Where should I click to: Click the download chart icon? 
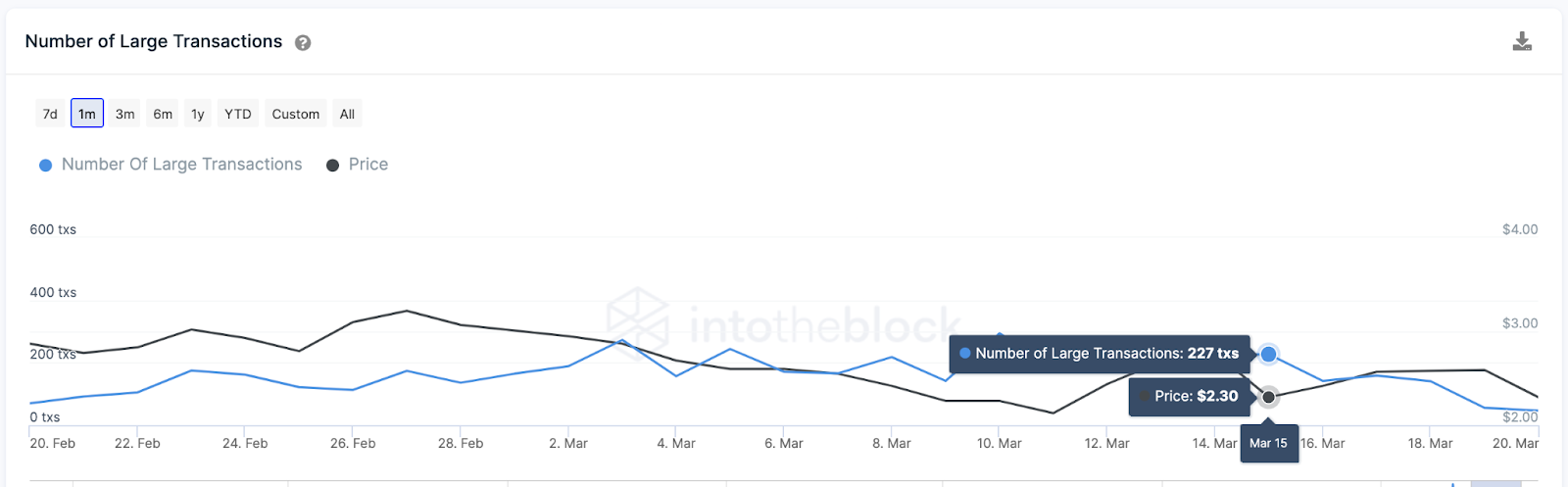click(x=1522, y=41)
